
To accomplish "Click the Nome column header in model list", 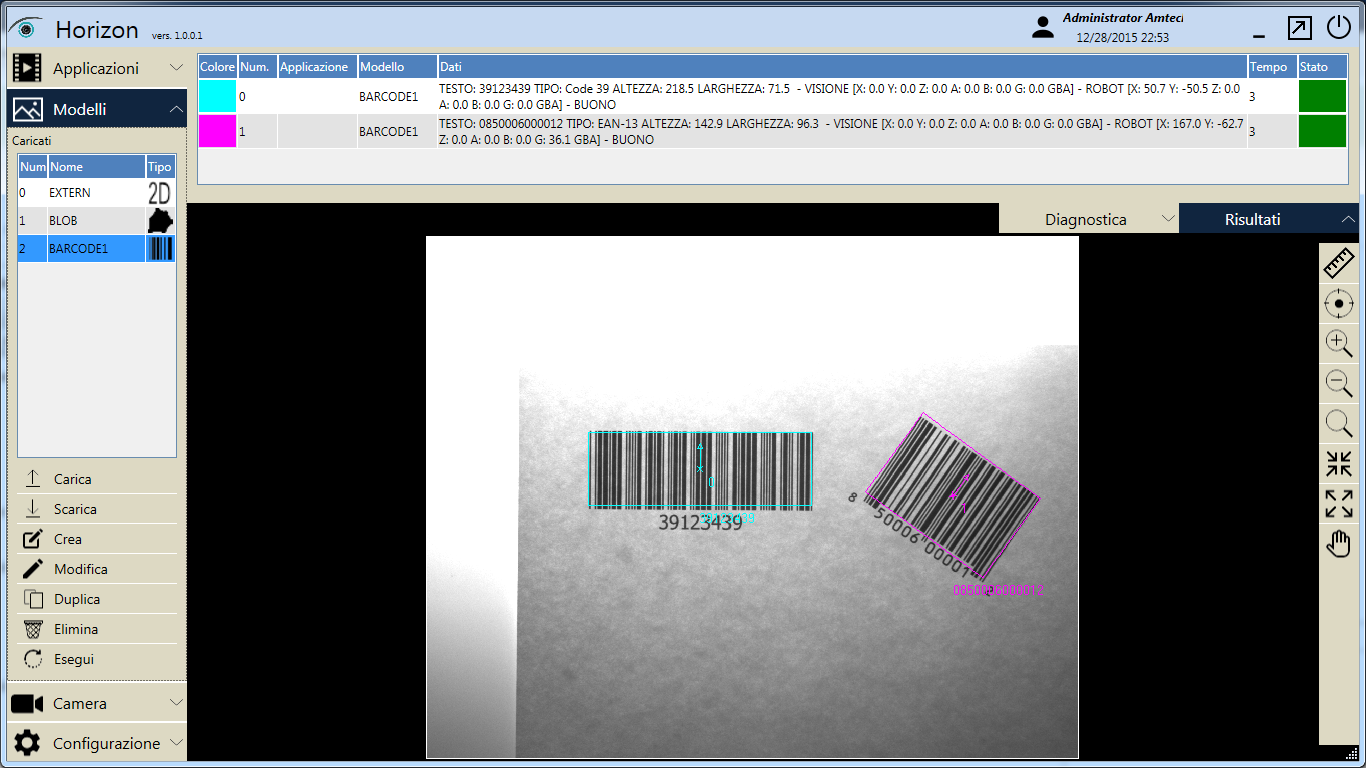I will 96,167.
